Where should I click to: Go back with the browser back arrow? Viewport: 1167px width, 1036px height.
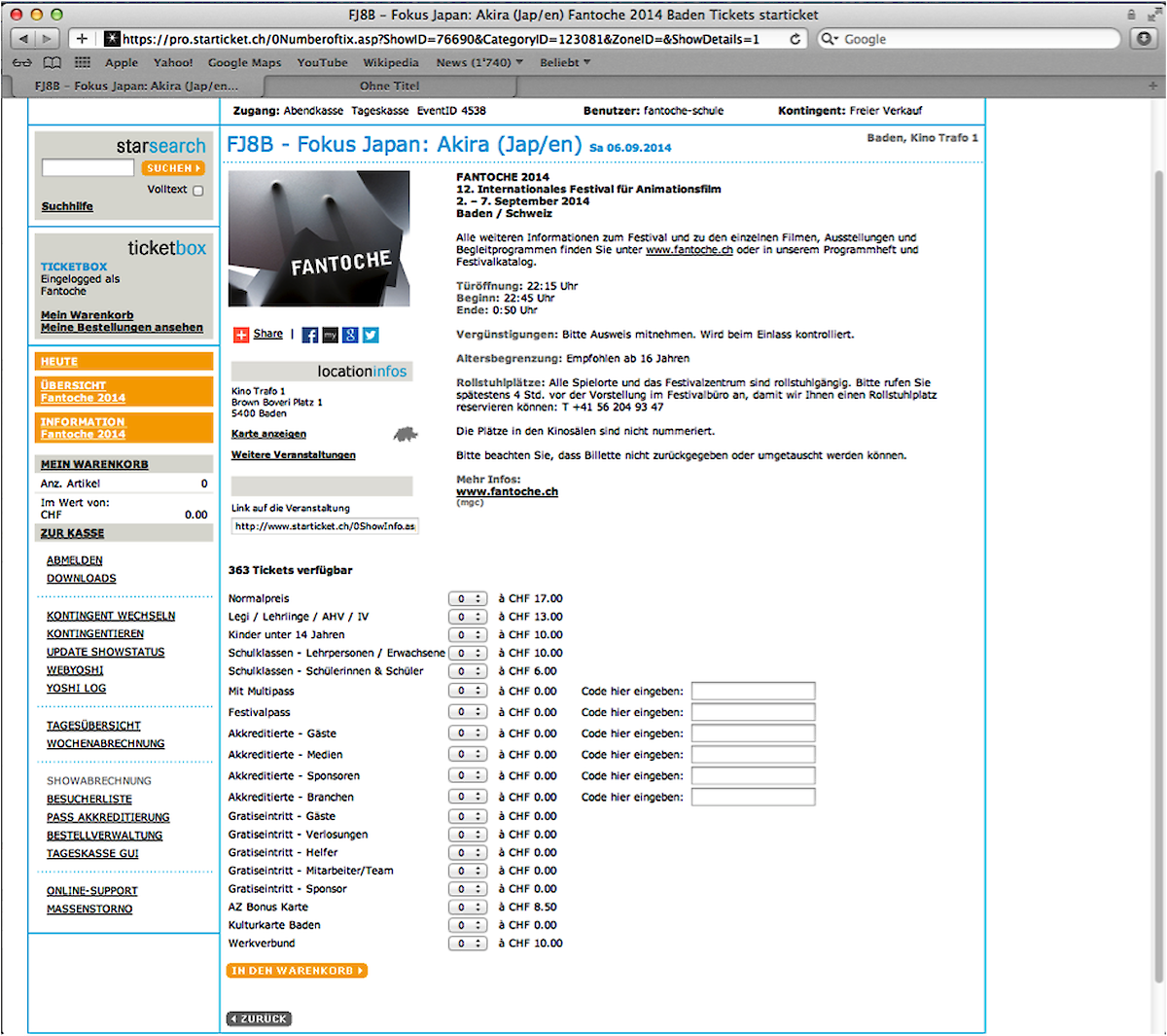(x=23, y=39)
